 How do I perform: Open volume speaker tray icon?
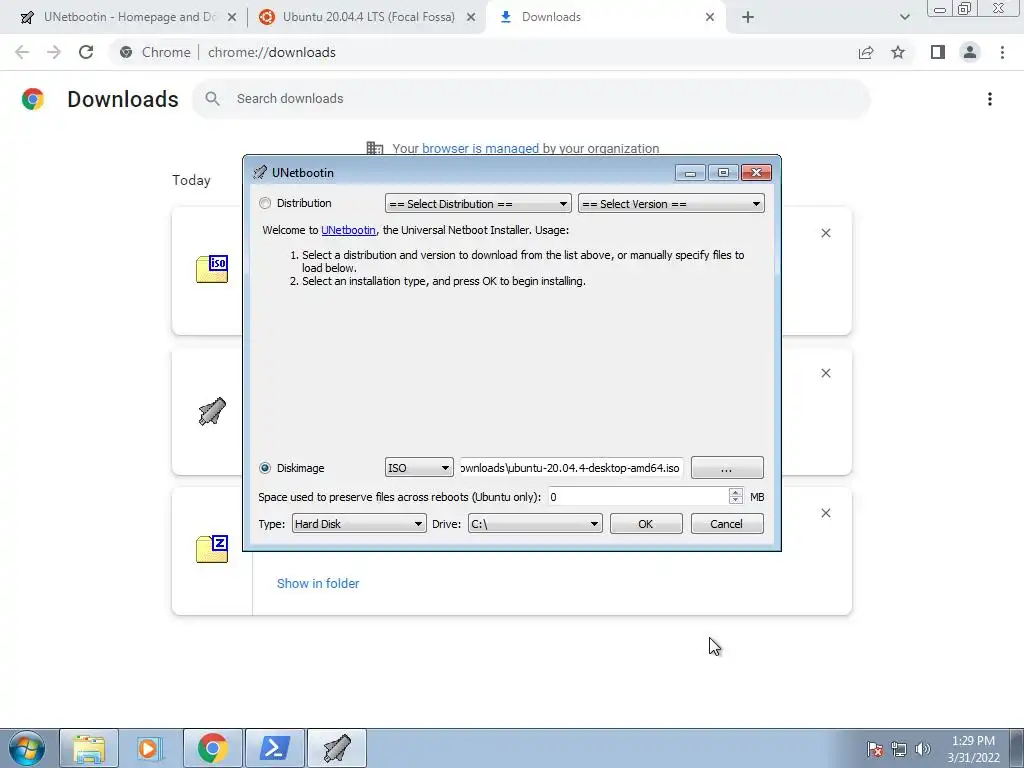click(923, 749)
